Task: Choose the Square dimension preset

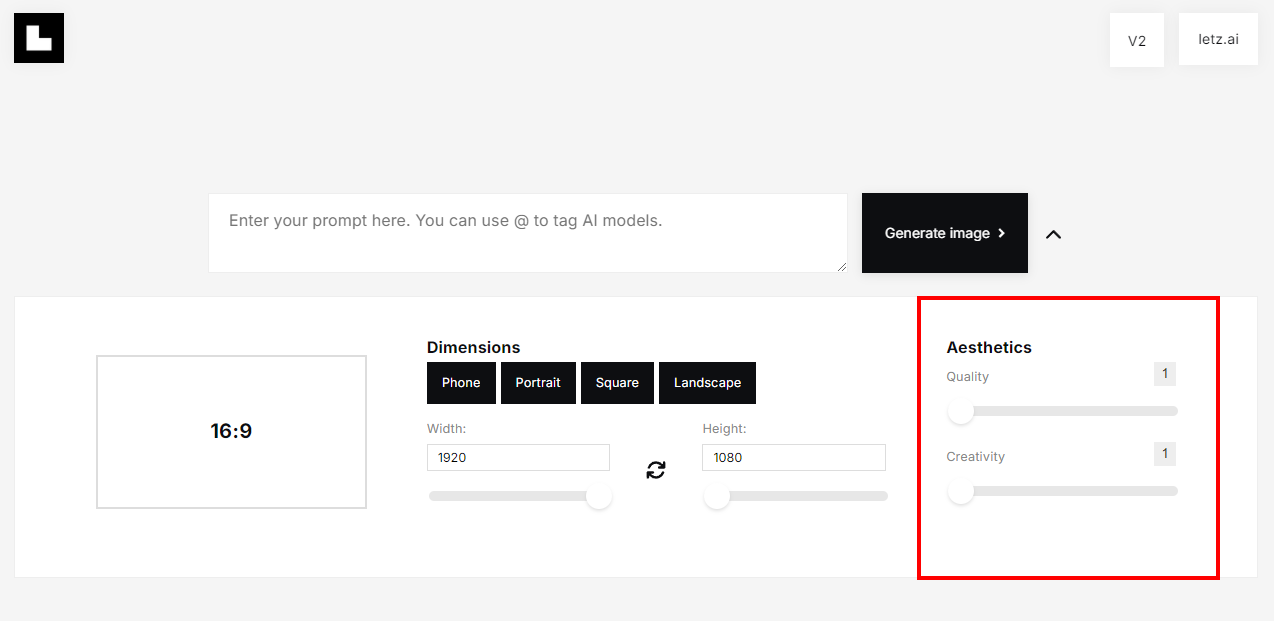Action: [x=617, y=383]
